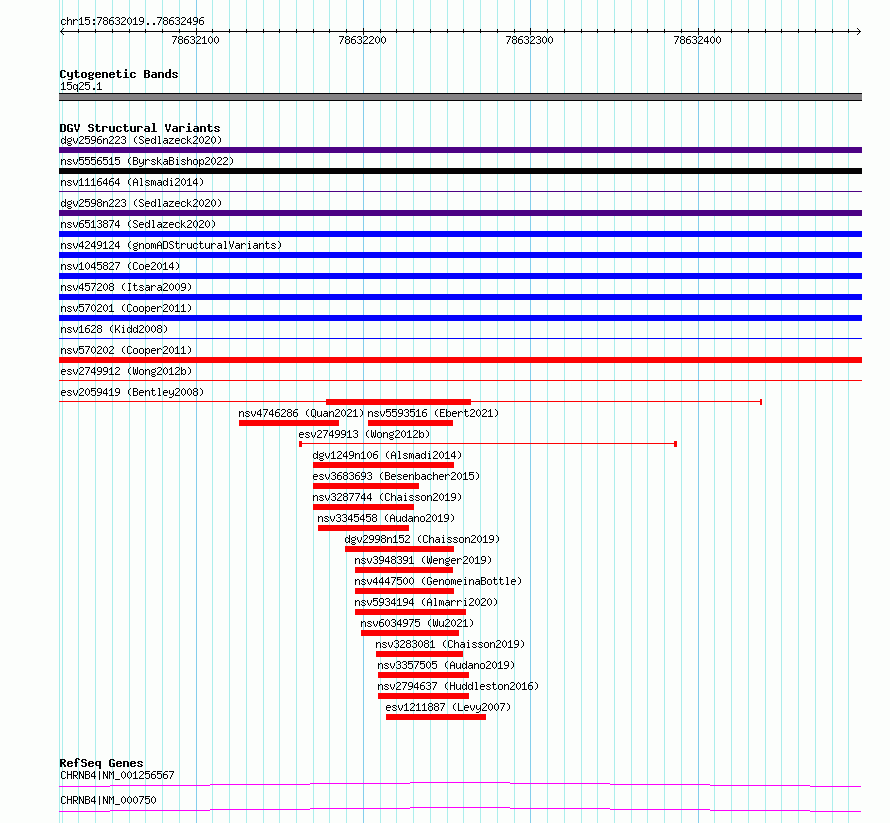
Task: Click the chr15:78632019..78632496 coordinate label
Action: pyautogui.click(x=132, y=21)
